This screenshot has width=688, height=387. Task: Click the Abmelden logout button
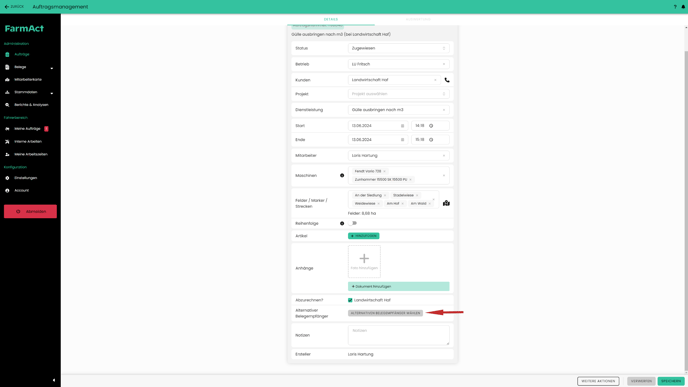30,211
